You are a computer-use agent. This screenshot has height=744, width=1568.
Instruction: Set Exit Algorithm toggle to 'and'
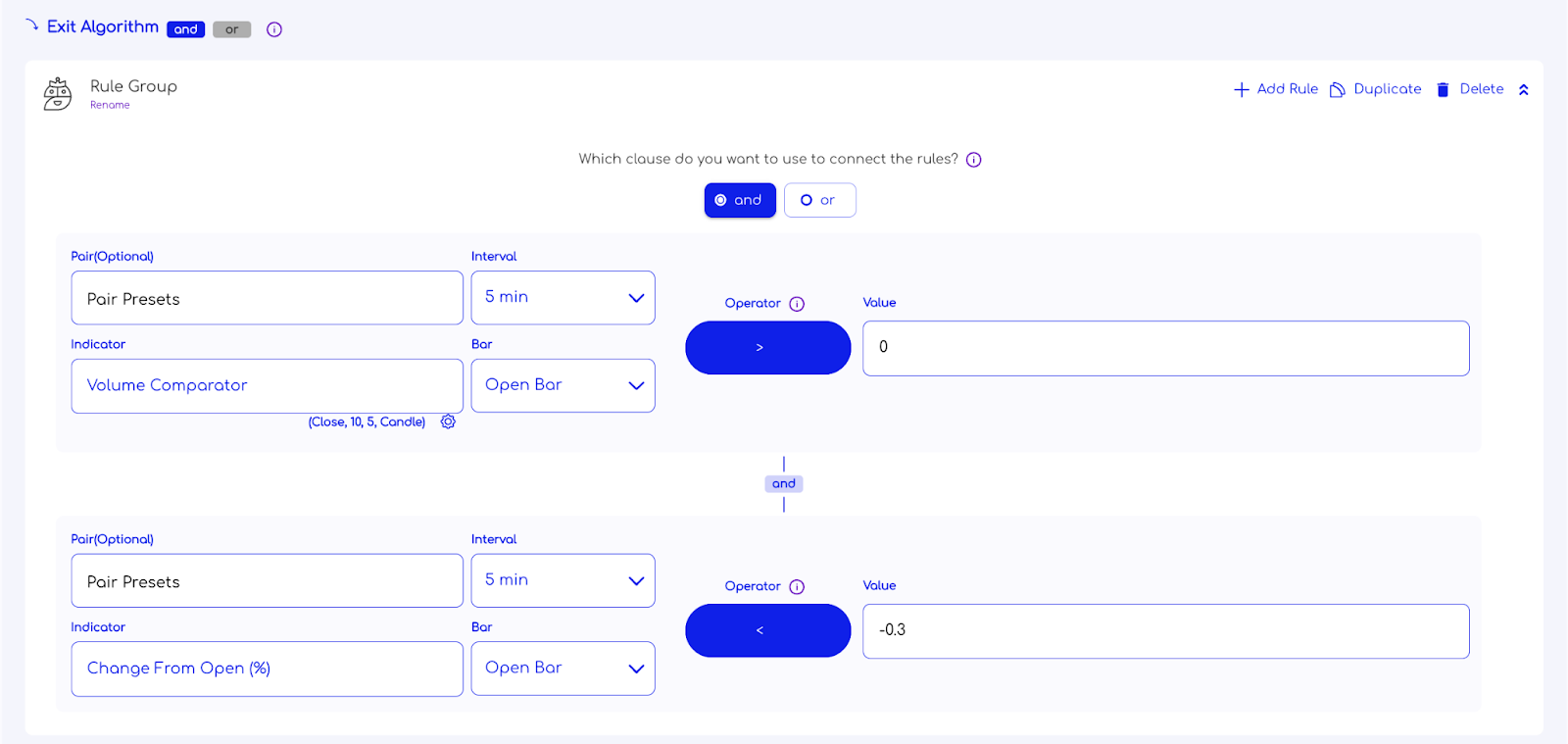tap(185, 29)
